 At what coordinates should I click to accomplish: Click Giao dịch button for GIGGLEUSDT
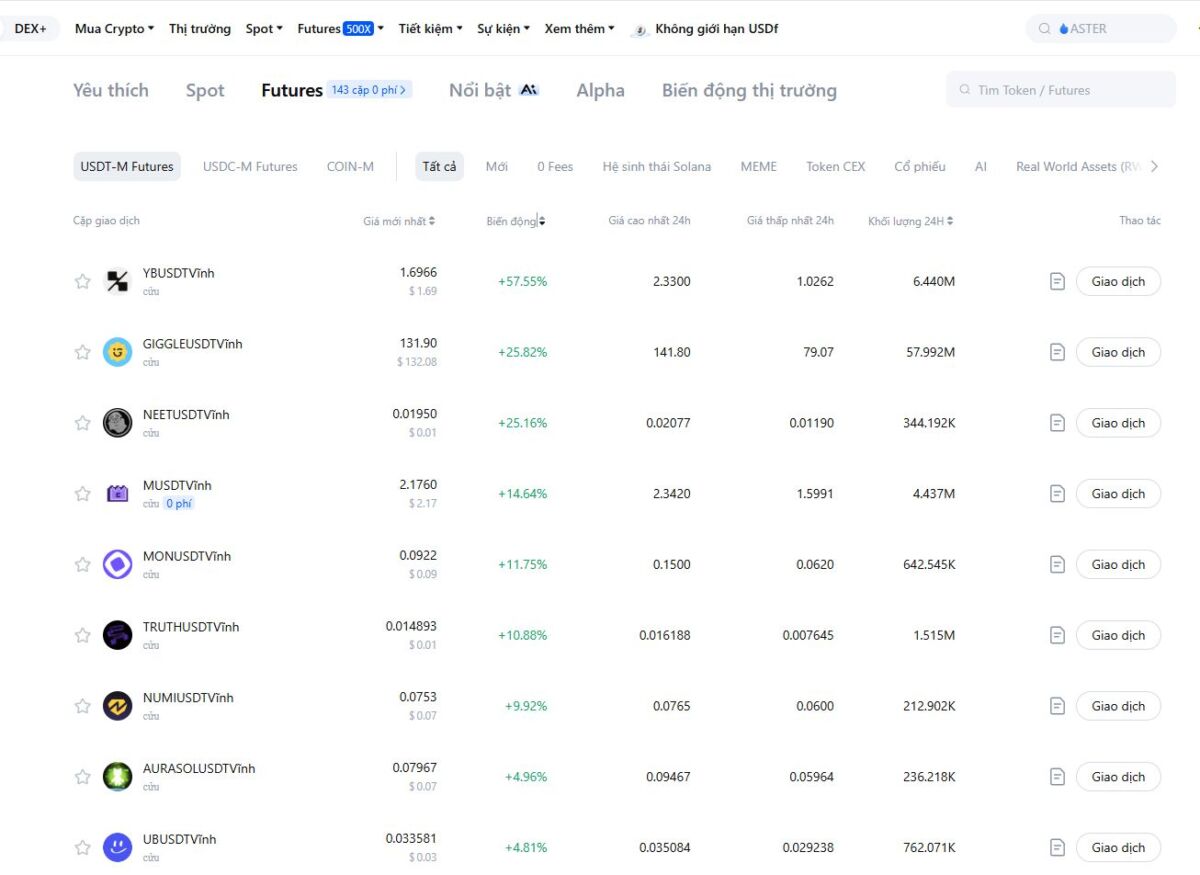1118,352
